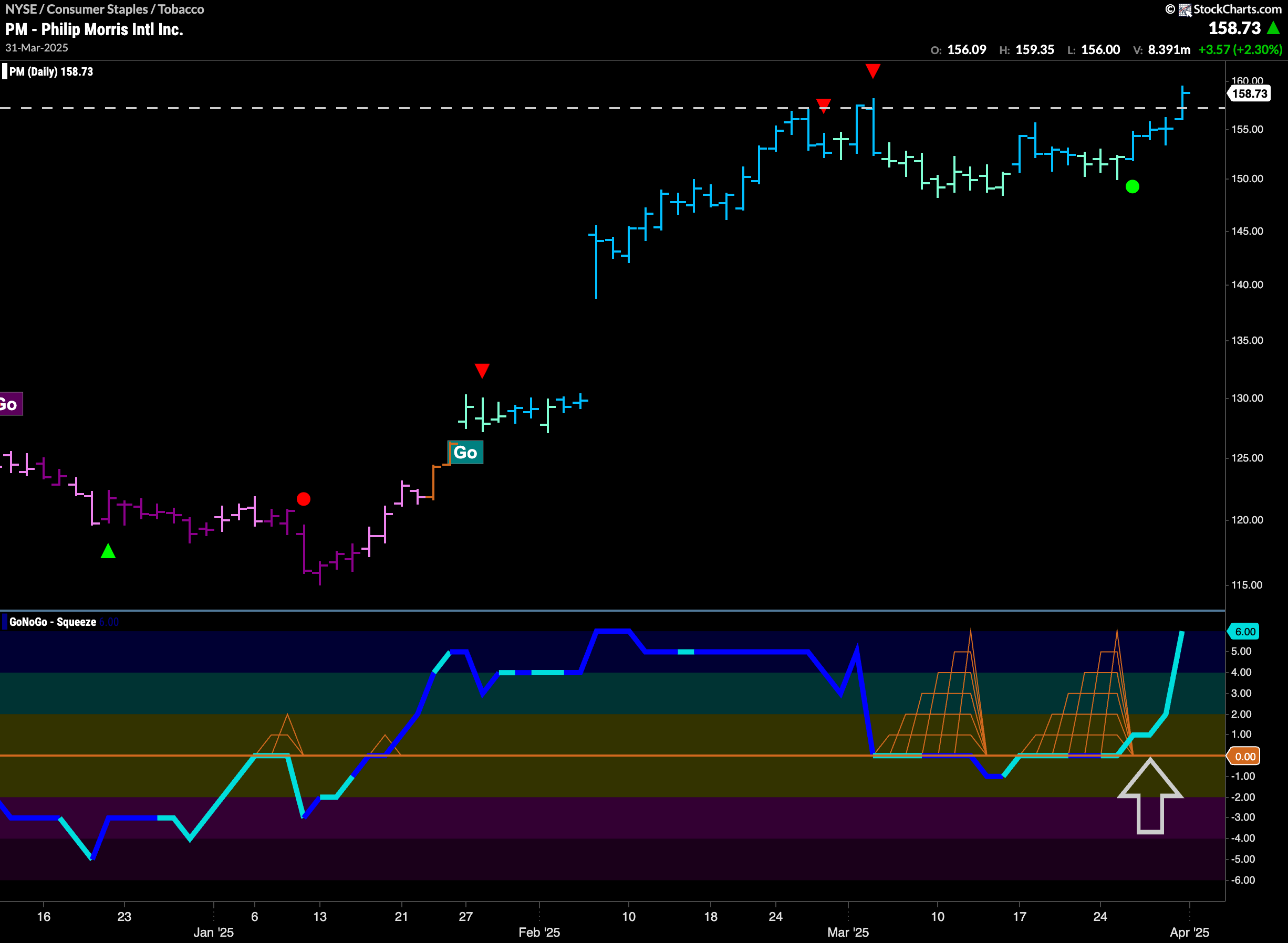Click the red down-triangle on the dashed line
The image size is (1288, 943).
(823, 106)
